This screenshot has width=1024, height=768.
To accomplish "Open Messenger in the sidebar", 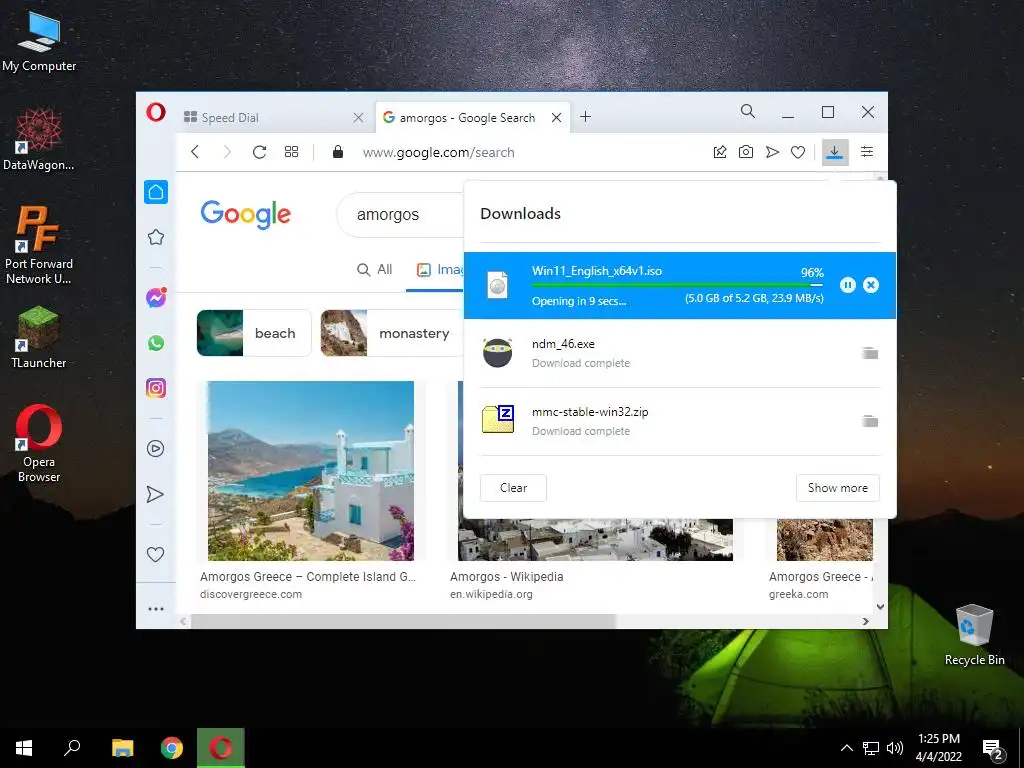I will point(156,298).
